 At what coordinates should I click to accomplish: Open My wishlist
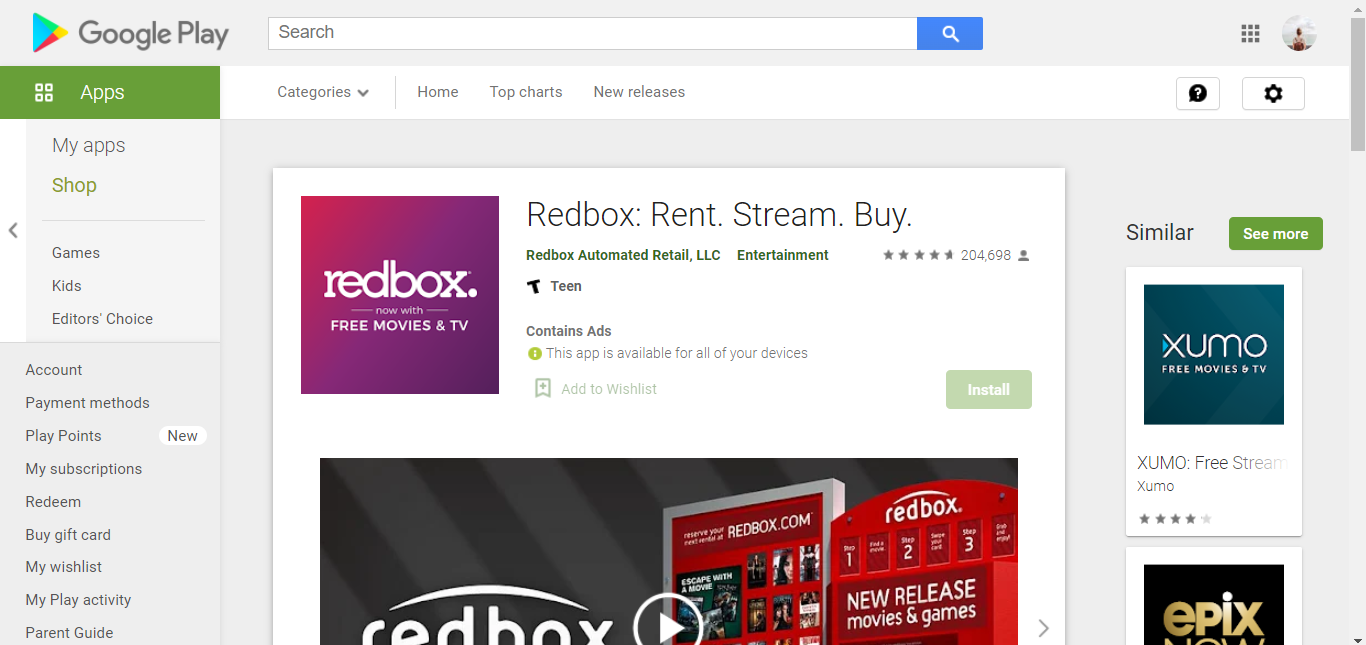(x=64, y=567)
